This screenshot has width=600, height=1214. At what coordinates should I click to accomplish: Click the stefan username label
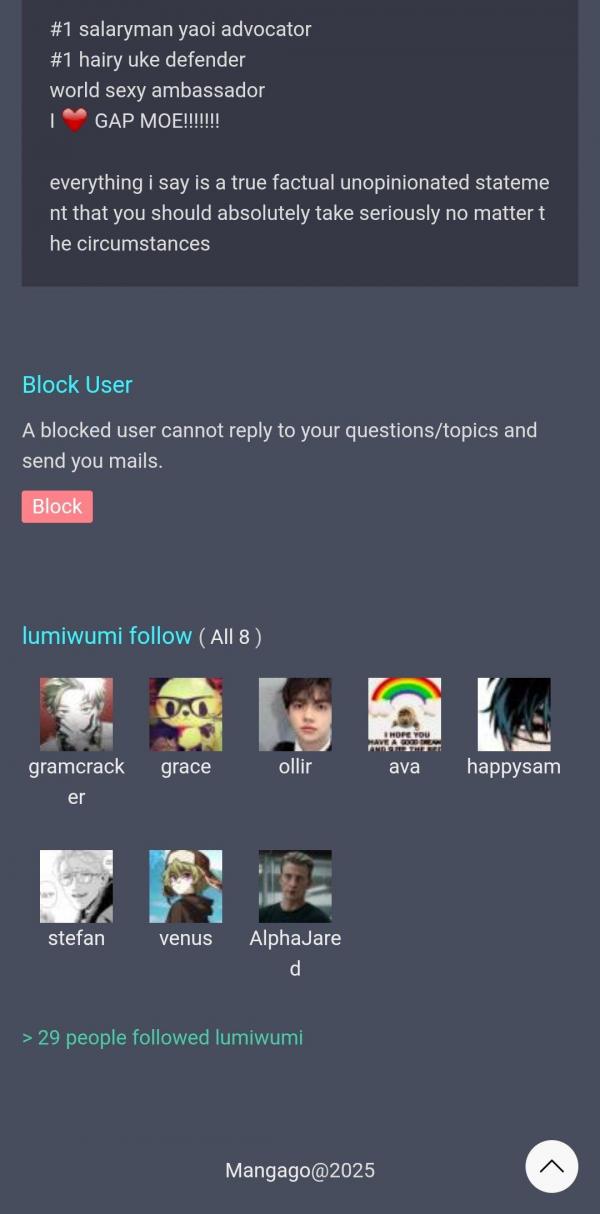76,938
